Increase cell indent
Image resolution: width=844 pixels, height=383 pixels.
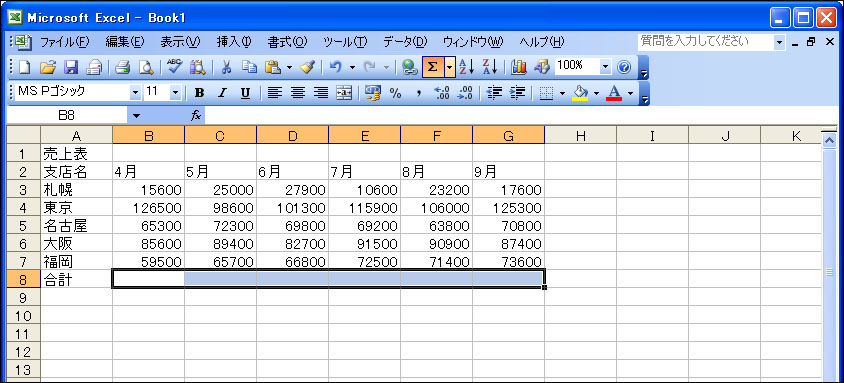click(x=517, y=93)
